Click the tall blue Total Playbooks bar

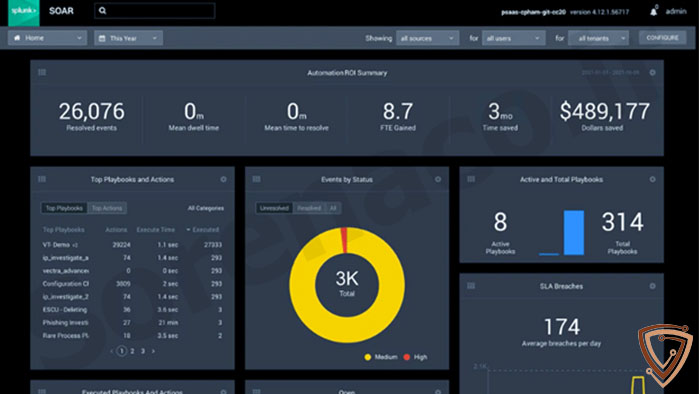[574, 232]
